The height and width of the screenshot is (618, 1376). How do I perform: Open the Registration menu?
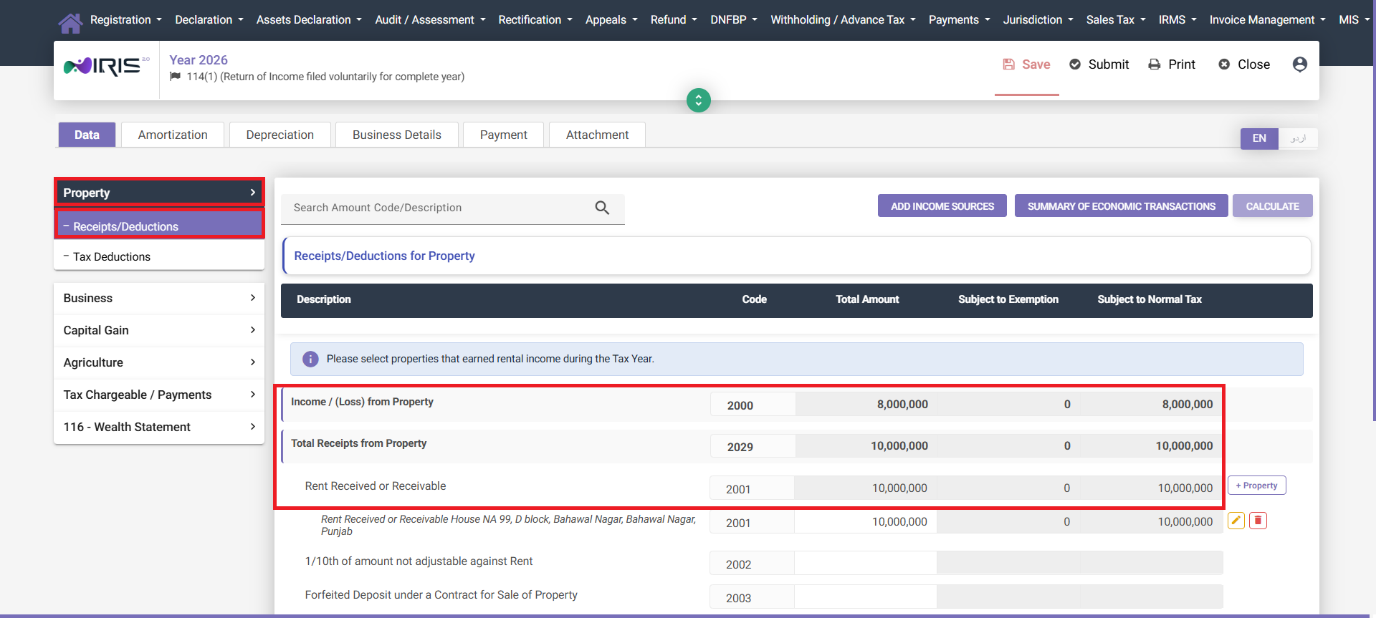(x=126, y=20)
